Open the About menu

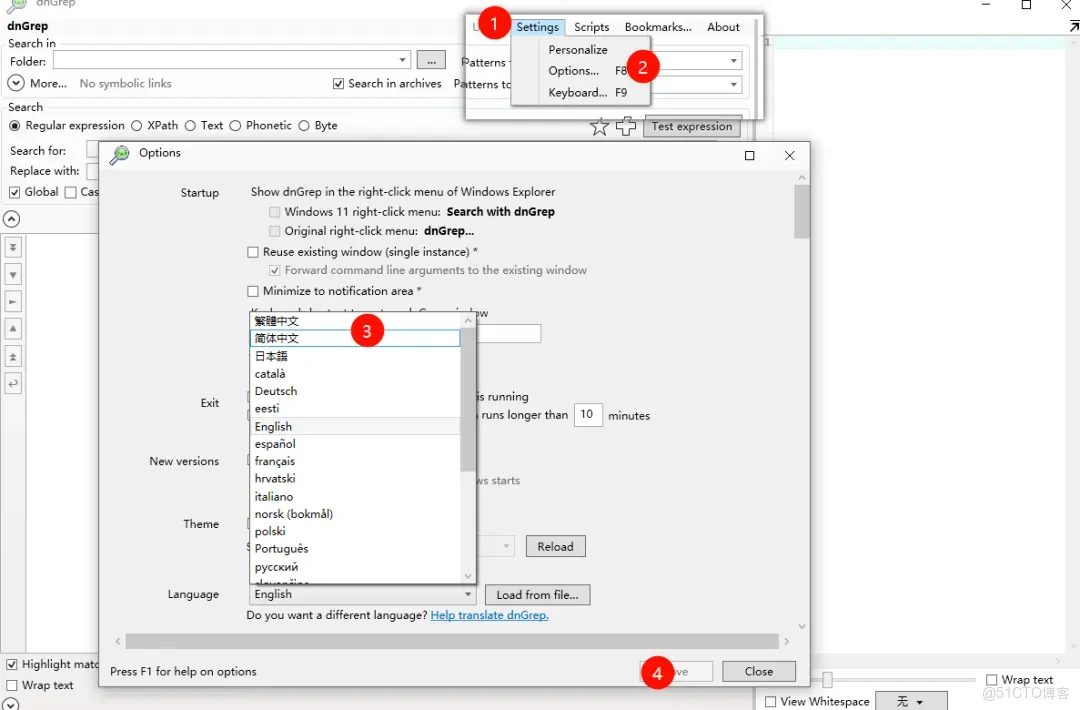click(723, 27)
